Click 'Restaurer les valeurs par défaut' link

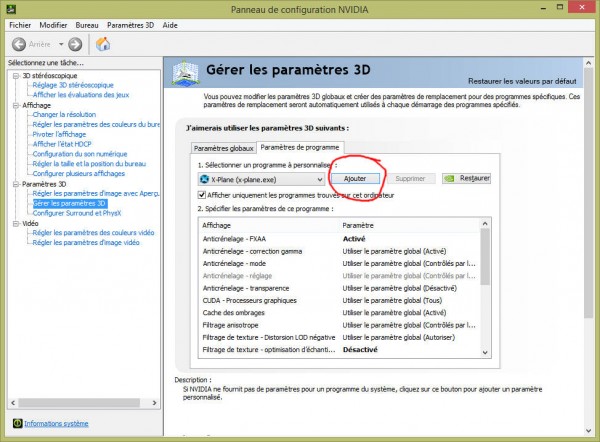[522, 81]
